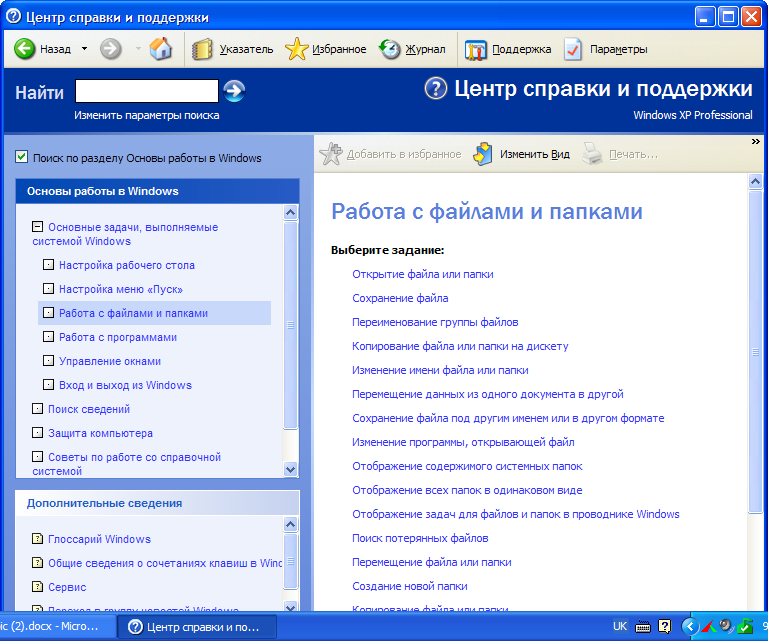768x641 pixels.
Task: Open Общие сведения о сочетаниях клавиш icon
Action: pos(37,563)
